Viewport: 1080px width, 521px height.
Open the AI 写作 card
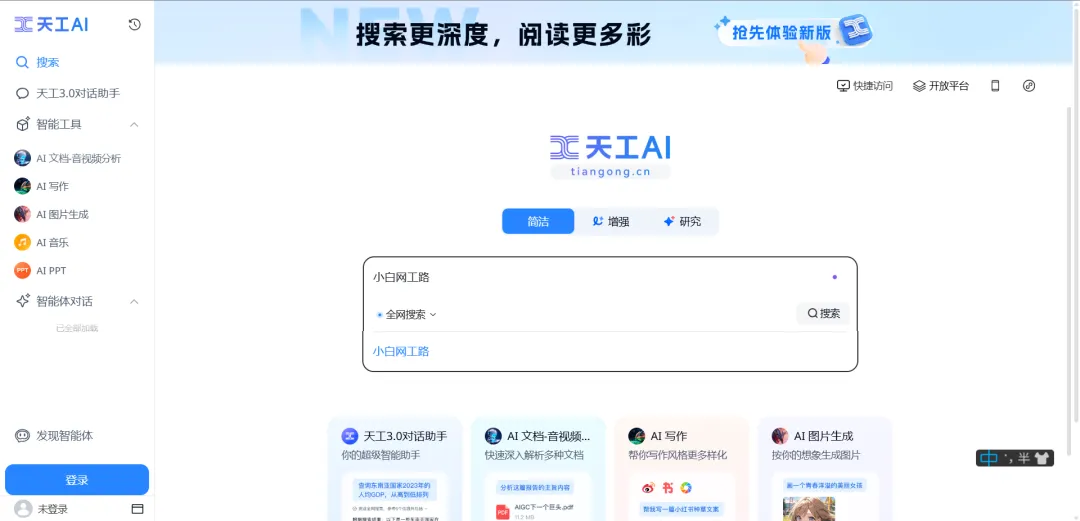click(x=681, y=469)
